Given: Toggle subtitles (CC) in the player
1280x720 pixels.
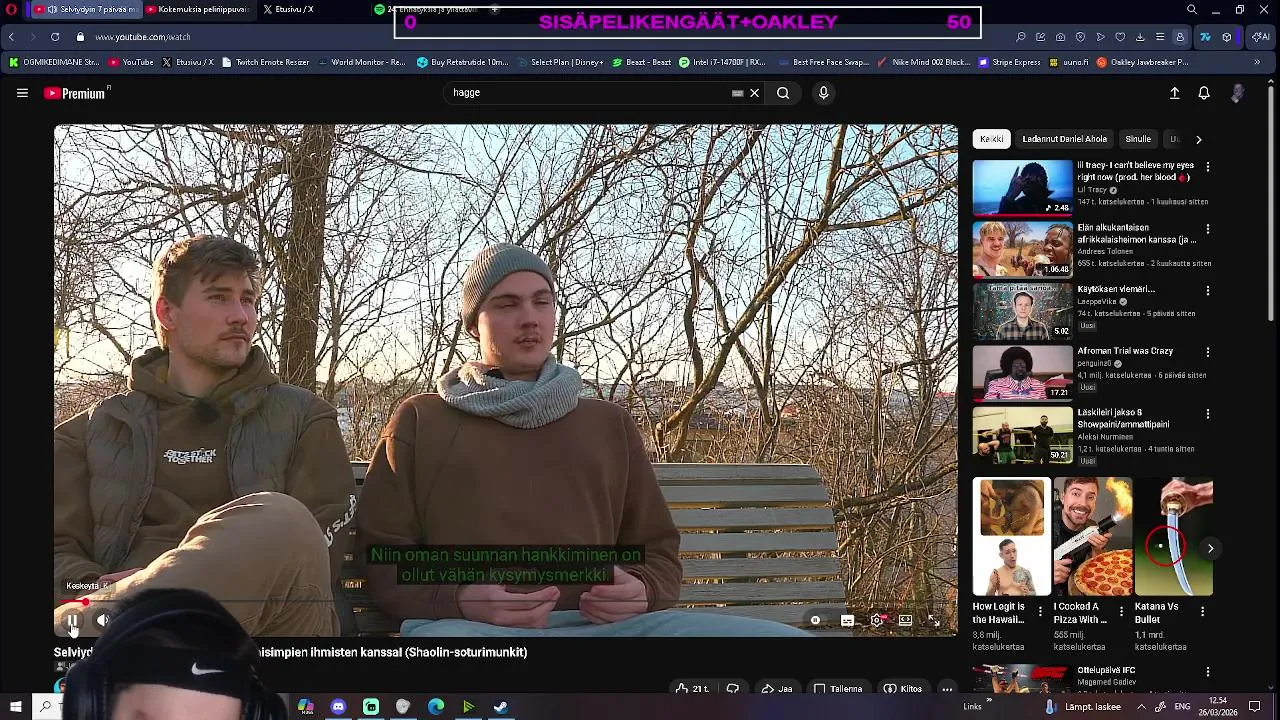Looking at the screenshot, I should (x=847, y=620).
